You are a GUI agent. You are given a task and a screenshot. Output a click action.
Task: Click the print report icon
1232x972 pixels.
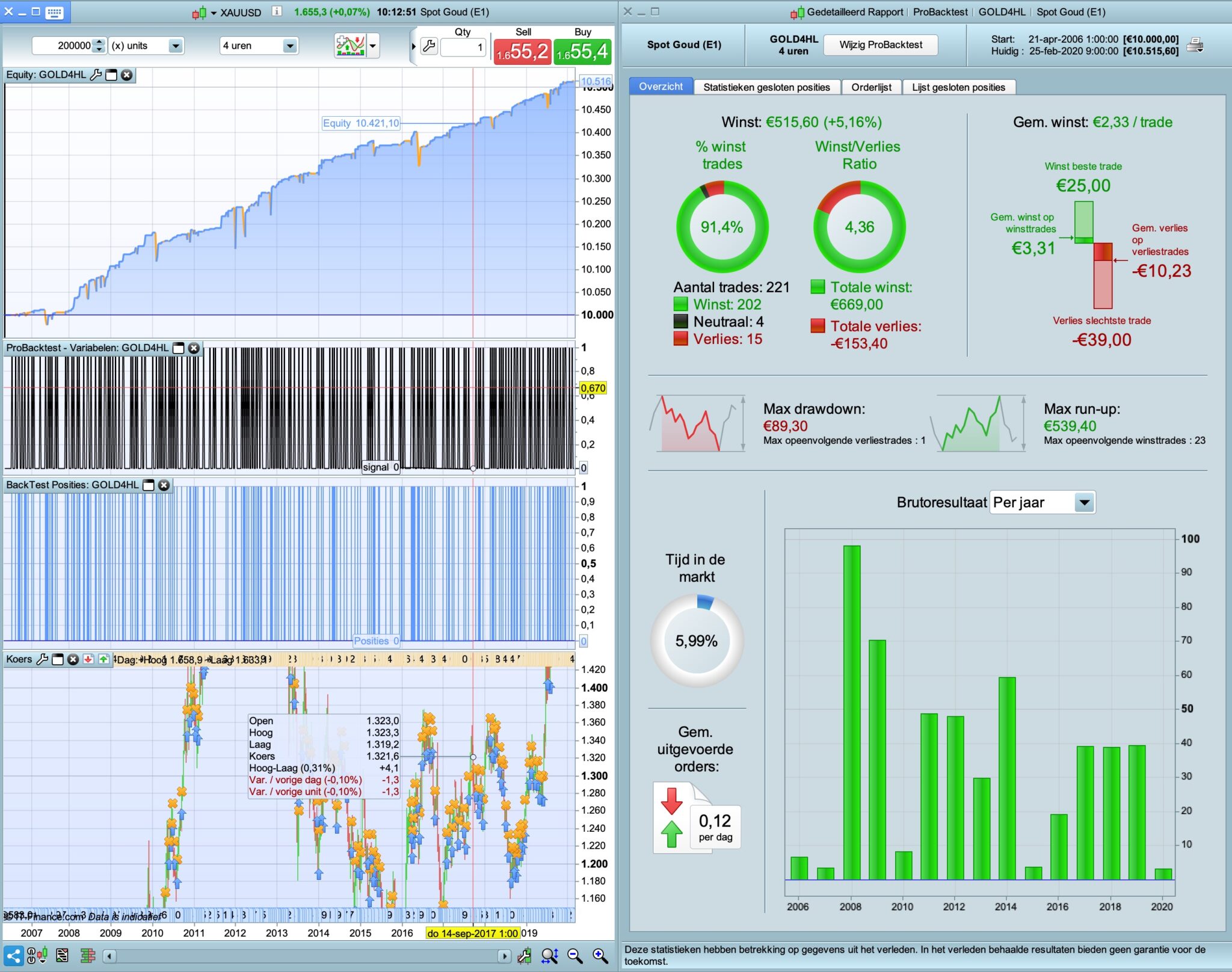tap(1195, 45)
